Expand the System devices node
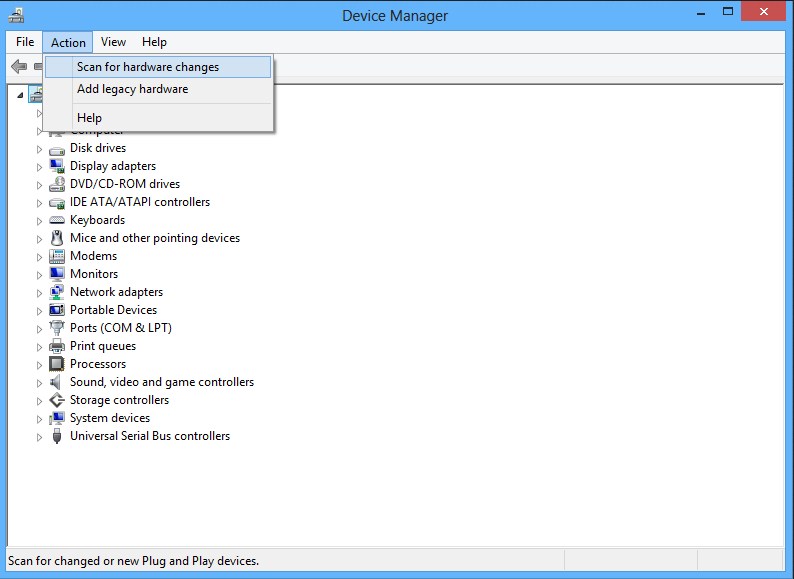 (x=39, y=419)
